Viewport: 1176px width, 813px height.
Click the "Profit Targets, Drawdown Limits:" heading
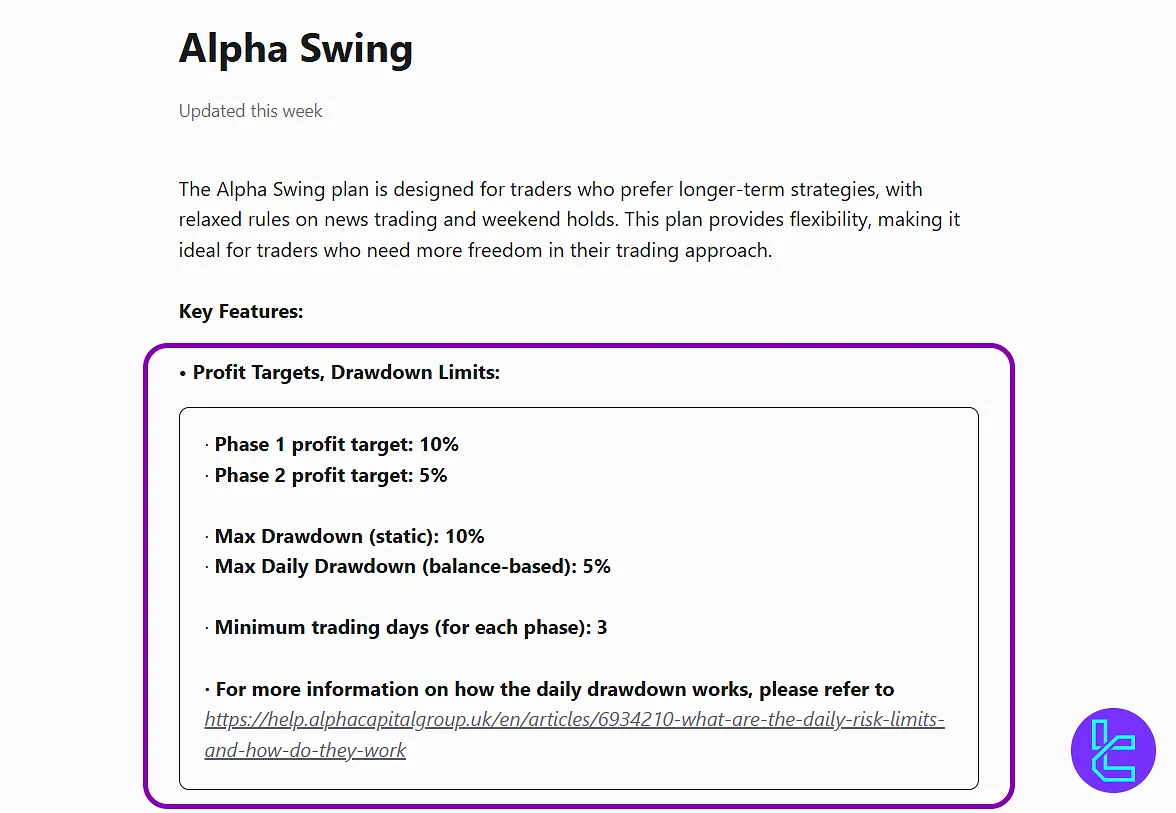[x=346, y=372]
